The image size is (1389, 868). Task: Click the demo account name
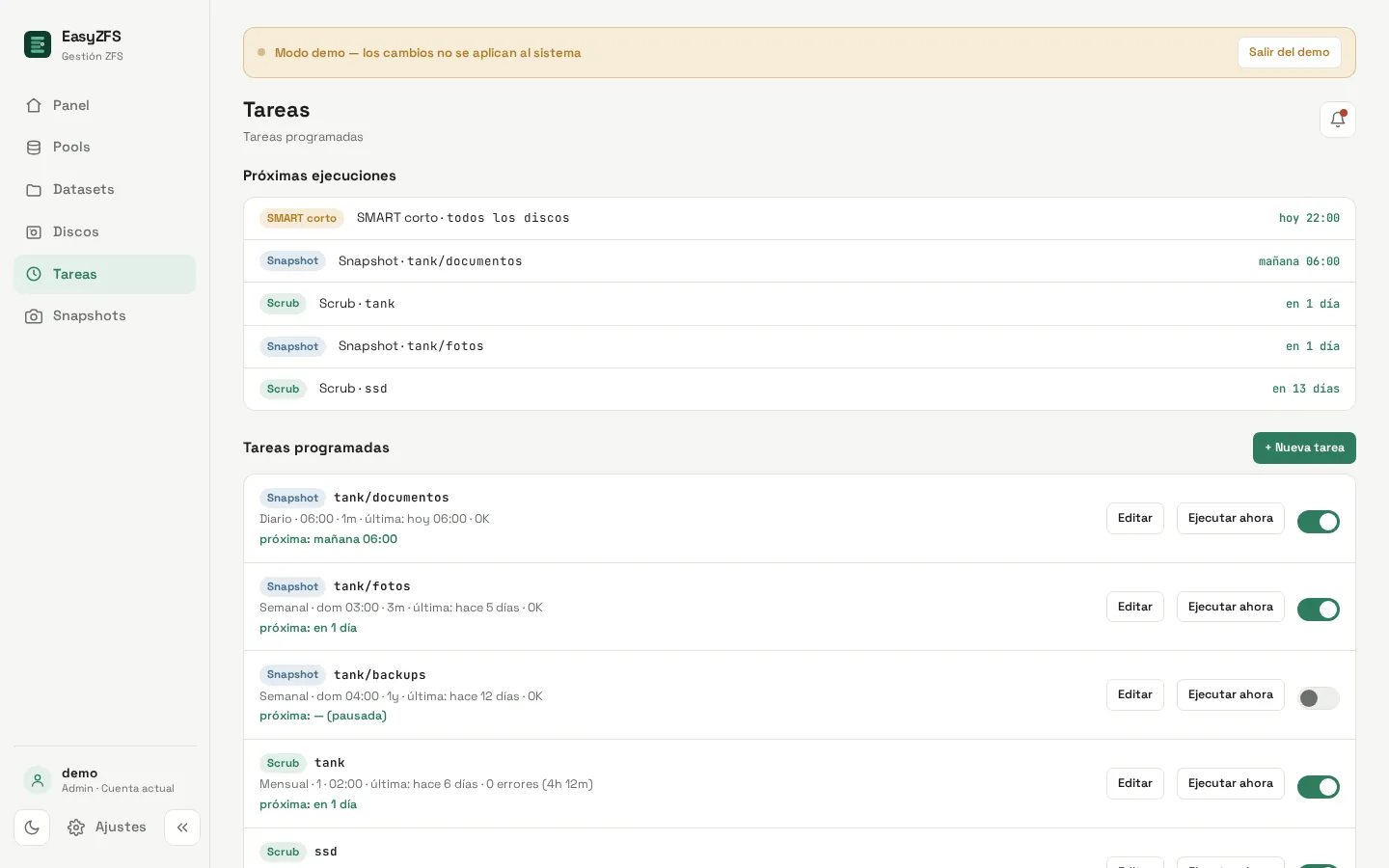[x=79, y=773]
